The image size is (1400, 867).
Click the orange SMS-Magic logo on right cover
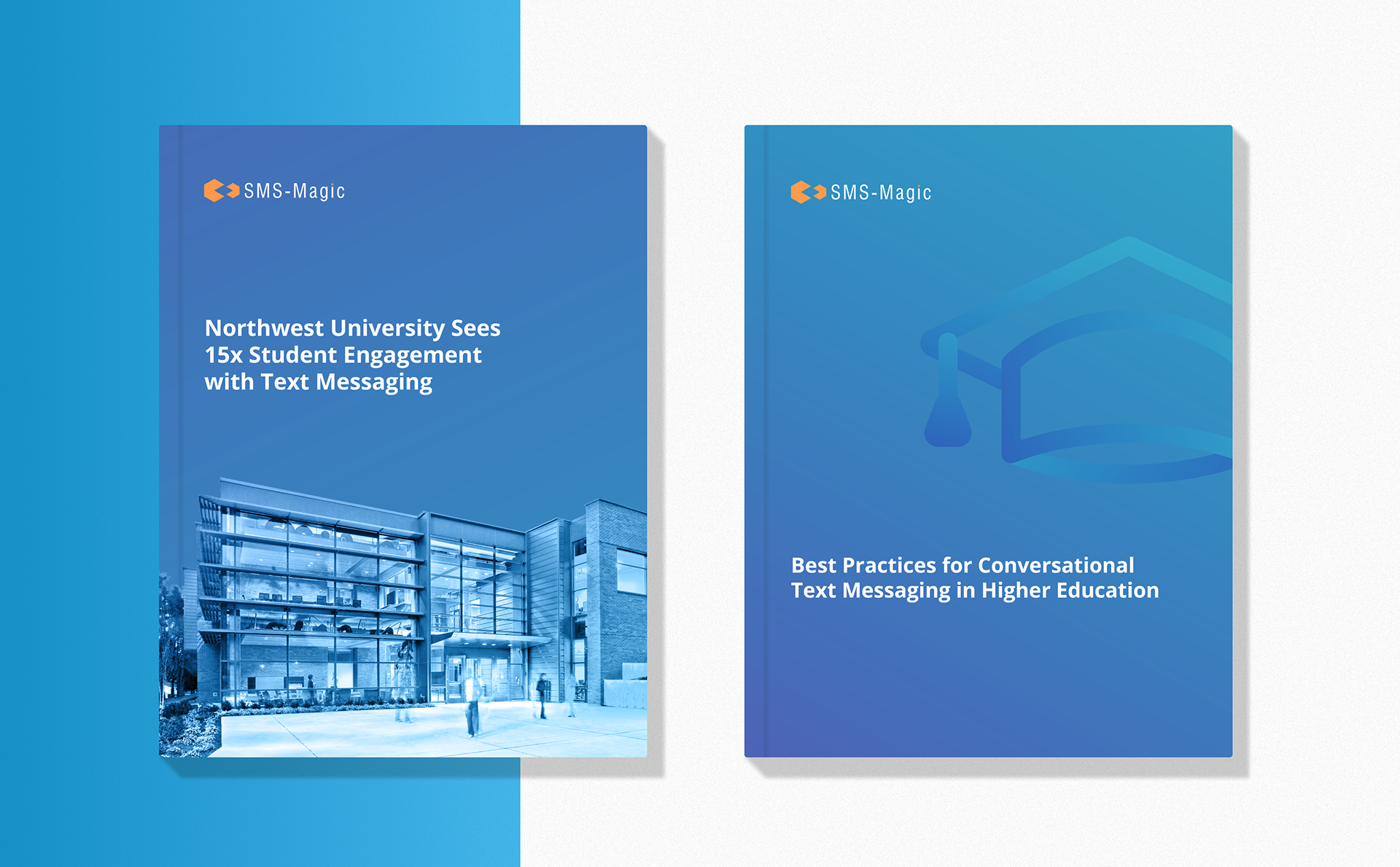[x=808, y=193]
